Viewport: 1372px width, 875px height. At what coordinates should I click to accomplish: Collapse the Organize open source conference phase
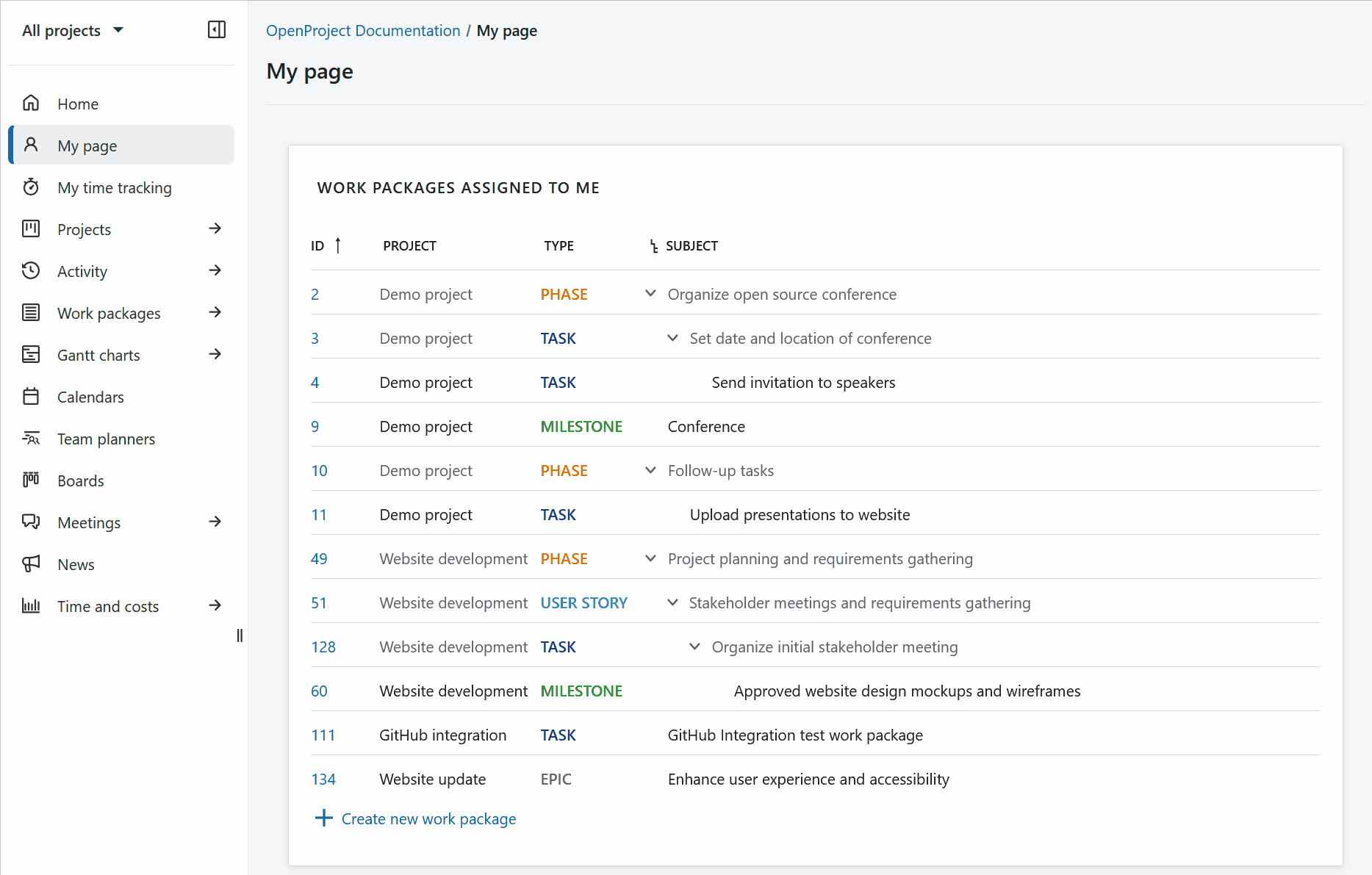pyautogui.click(x=650, y=293)
